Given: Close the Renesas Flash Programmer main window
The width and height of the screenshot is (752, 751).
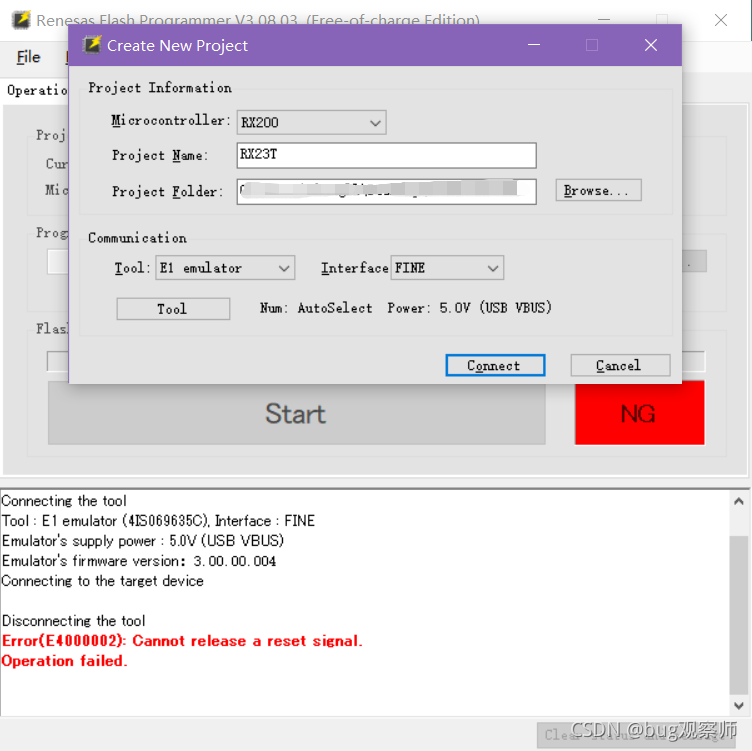Looking at the screenshot, I should click(720, 20).
